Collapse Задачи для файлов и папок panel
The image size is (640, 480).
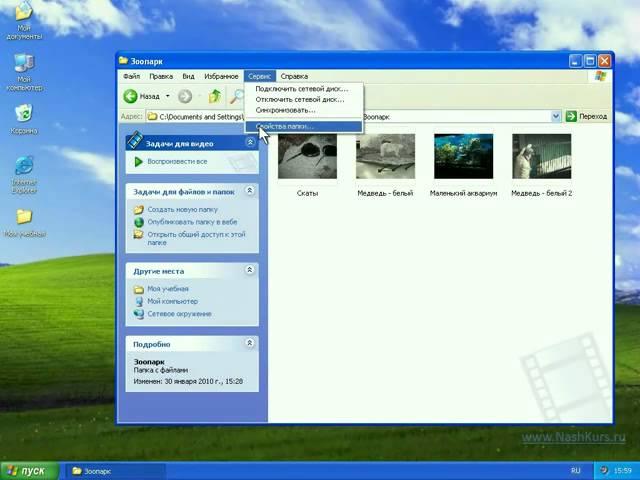250,191
